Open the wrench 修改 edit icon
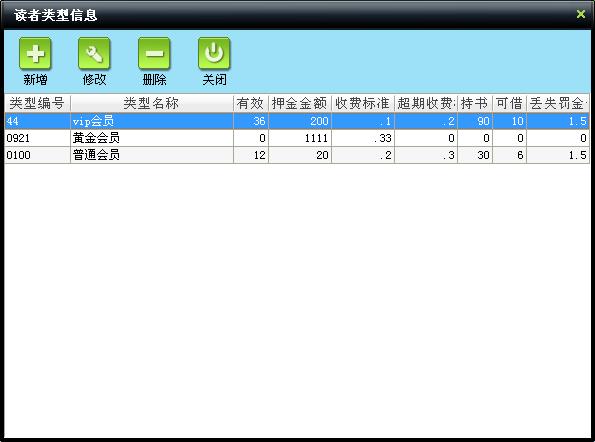Screen dimensions: 595x442 [94, 53]
